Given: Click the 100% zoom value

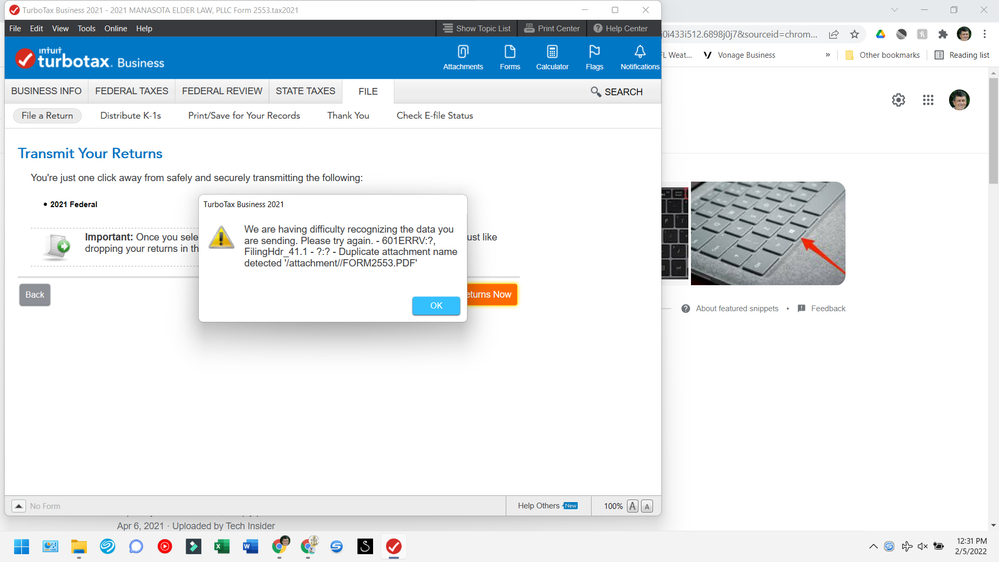Looking at the screenshot, I should click(613, 506).
